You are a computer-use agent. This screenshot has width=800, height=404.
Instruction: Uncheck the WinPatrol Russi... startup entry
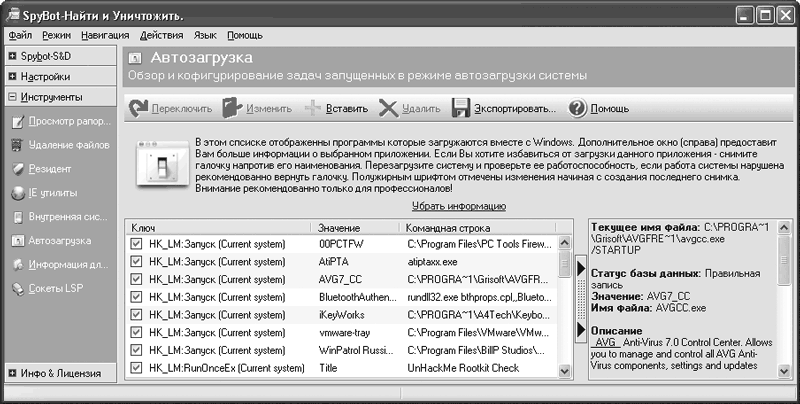click(x=136, y=350)
